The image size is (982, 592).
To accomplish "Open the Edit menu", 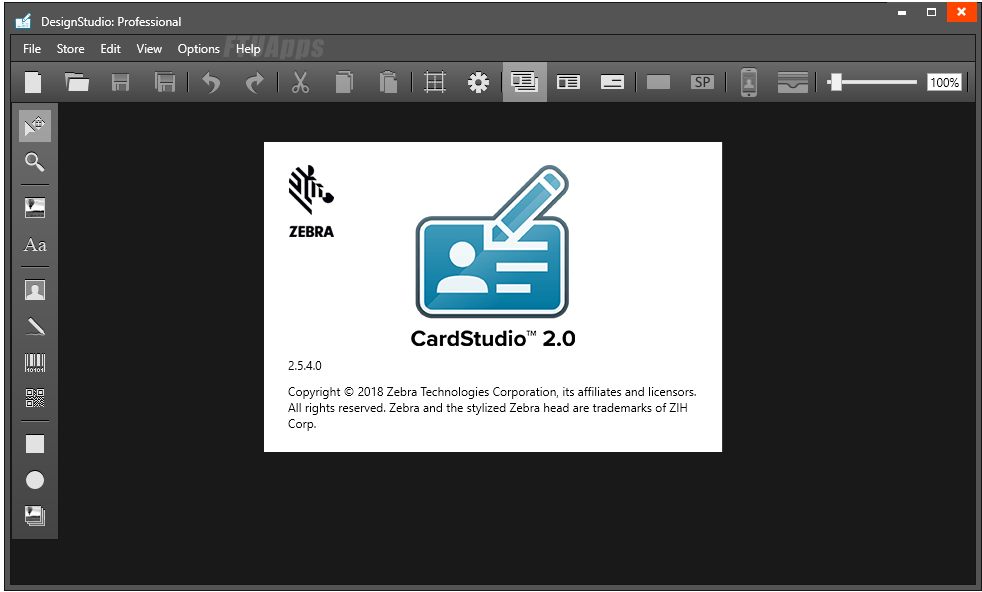I will click(x=110, y=49).
